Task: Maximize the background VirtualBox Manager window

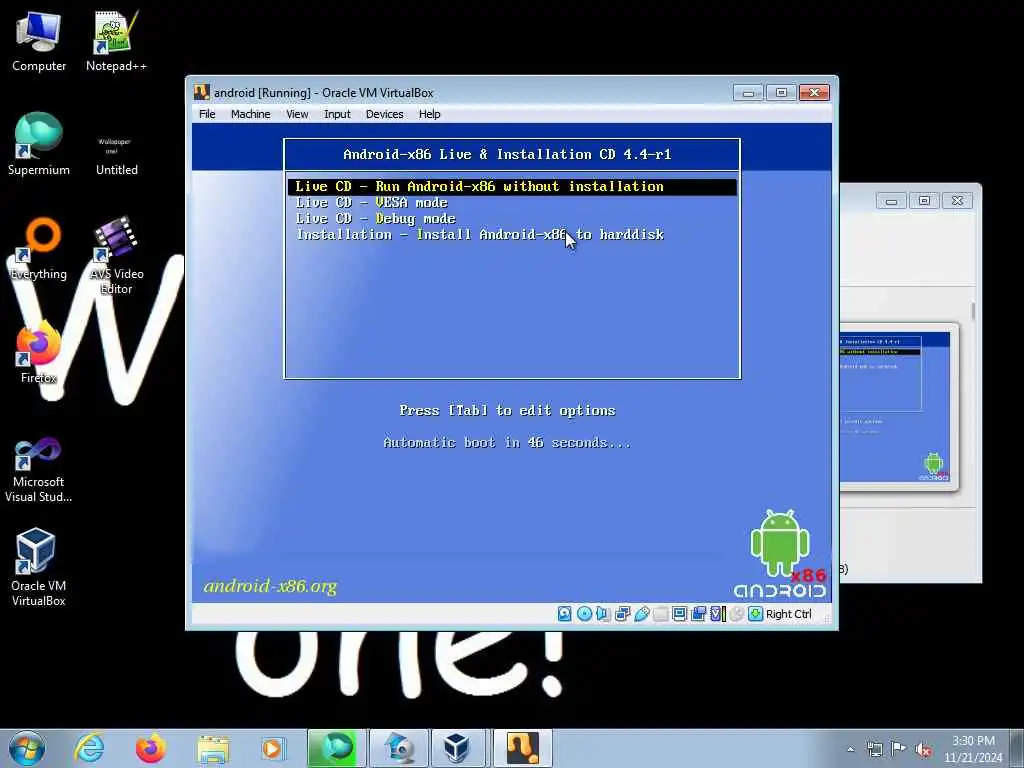Action: coord(924,201)
